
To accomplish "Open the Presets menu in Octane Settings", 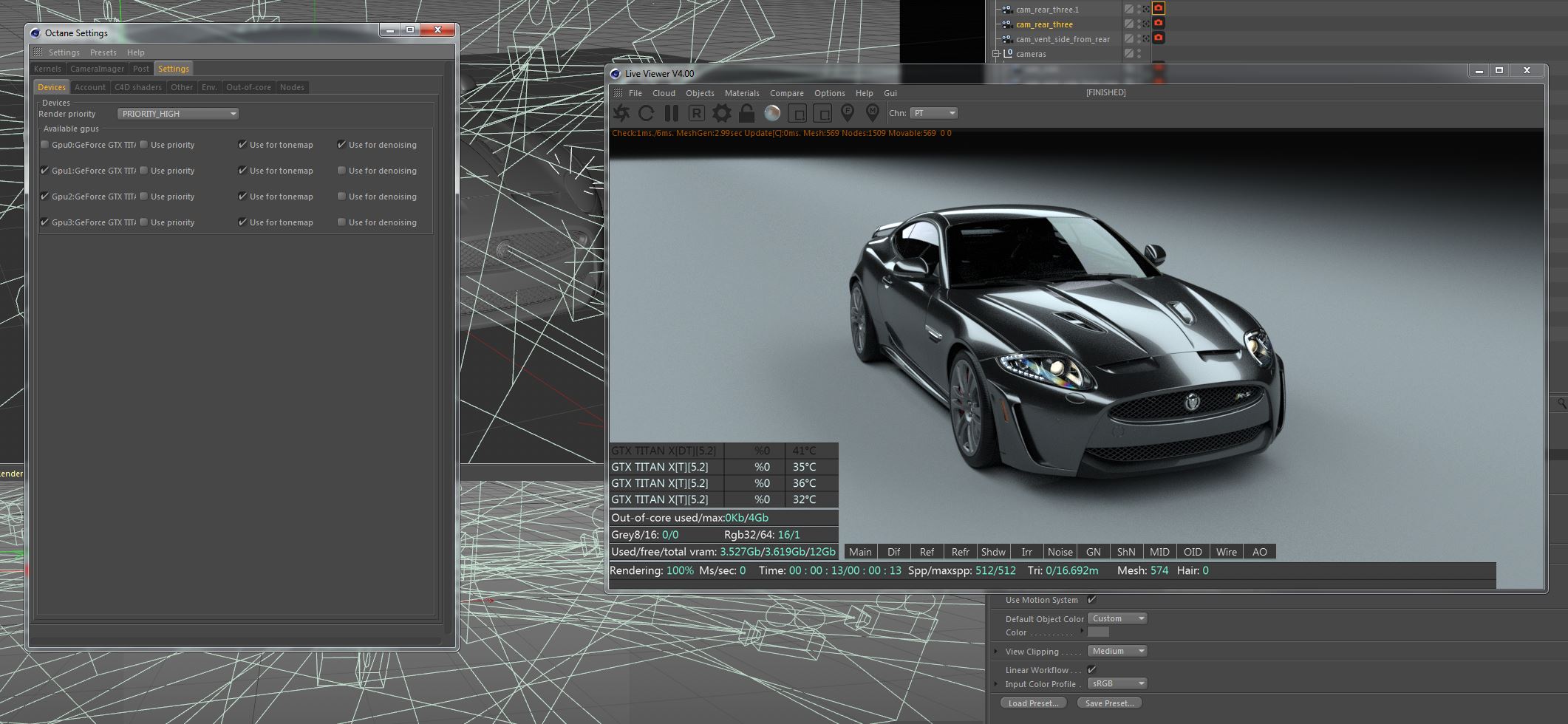I will click(103, 52).
